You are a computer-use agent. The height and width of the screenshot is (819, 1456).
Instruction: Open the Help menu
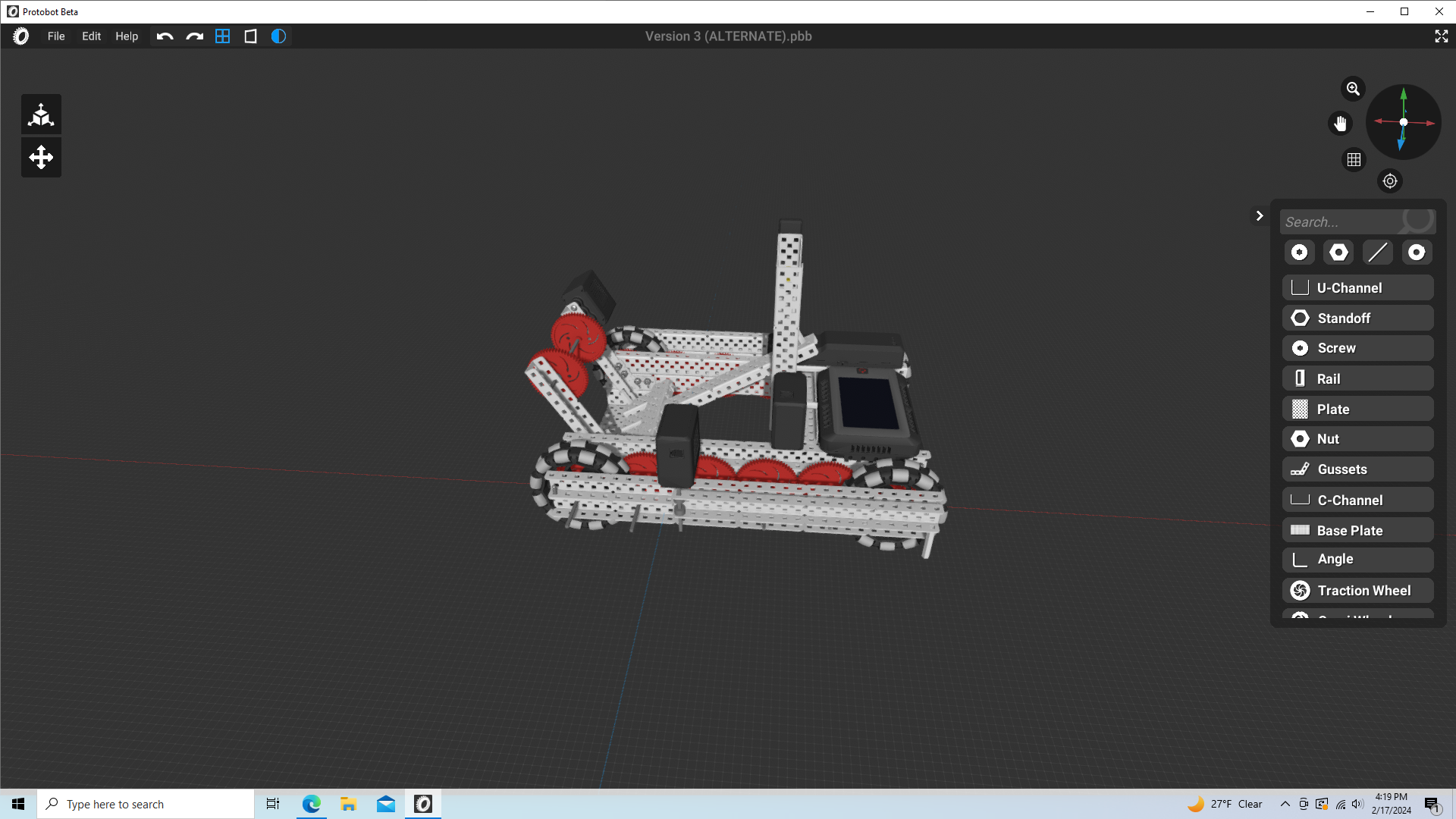coord(127,36)
